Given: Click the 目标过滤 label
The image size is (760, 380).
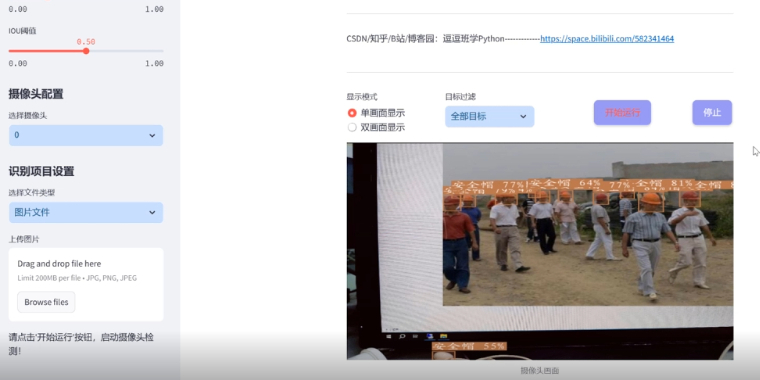Looking at the screenshot, I should coord(460,96).
